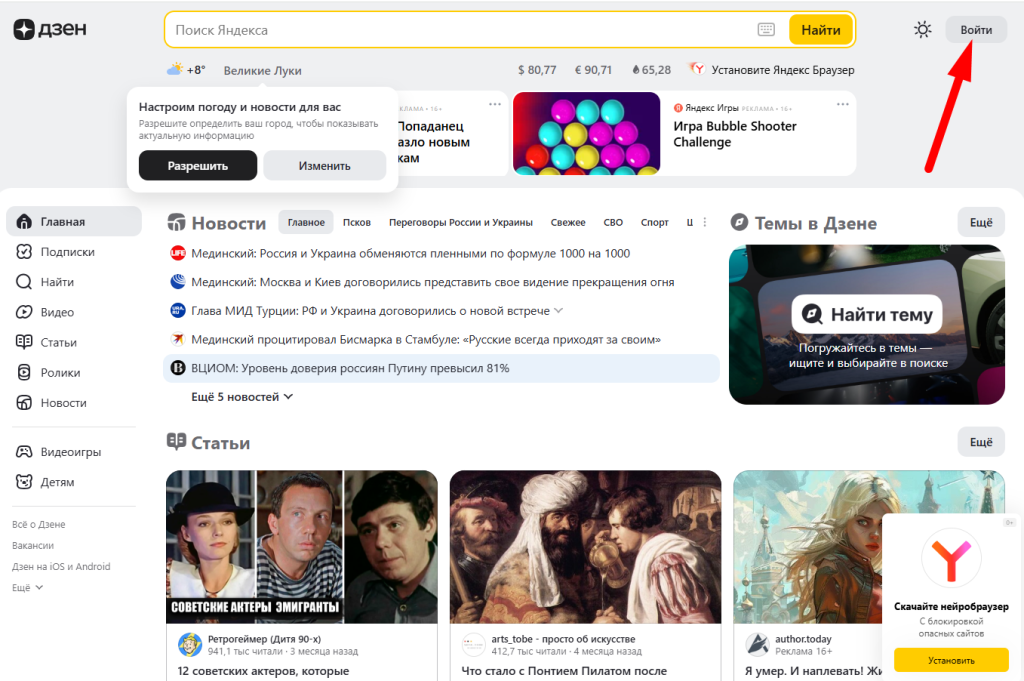Open the Детям bear icon
This screenshot has height=681, width=1024.
click(24, 482)
